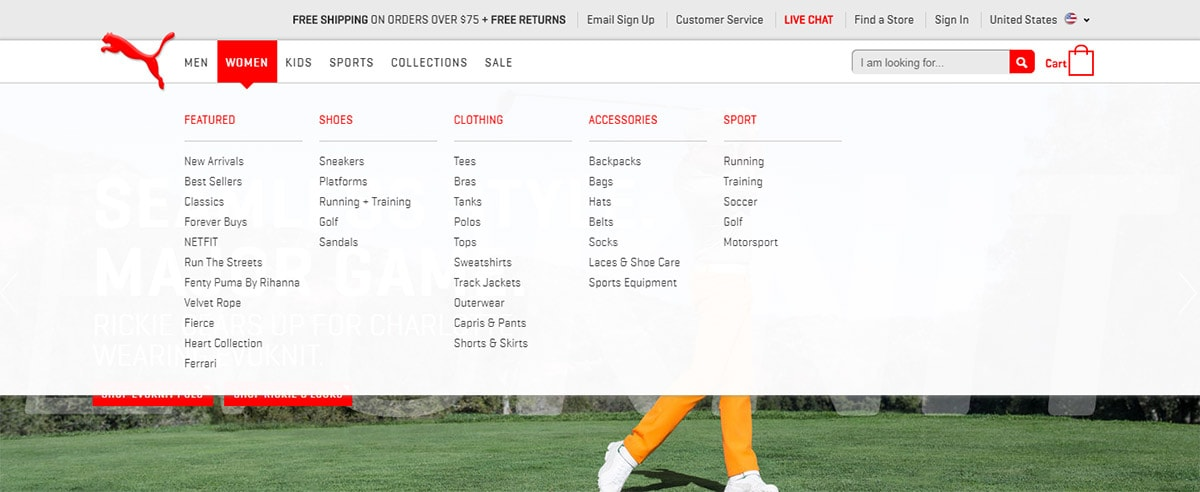Click Motorsport under Sport
Viewport: 1200px width, 492px height.
click(x=750, y=242)
